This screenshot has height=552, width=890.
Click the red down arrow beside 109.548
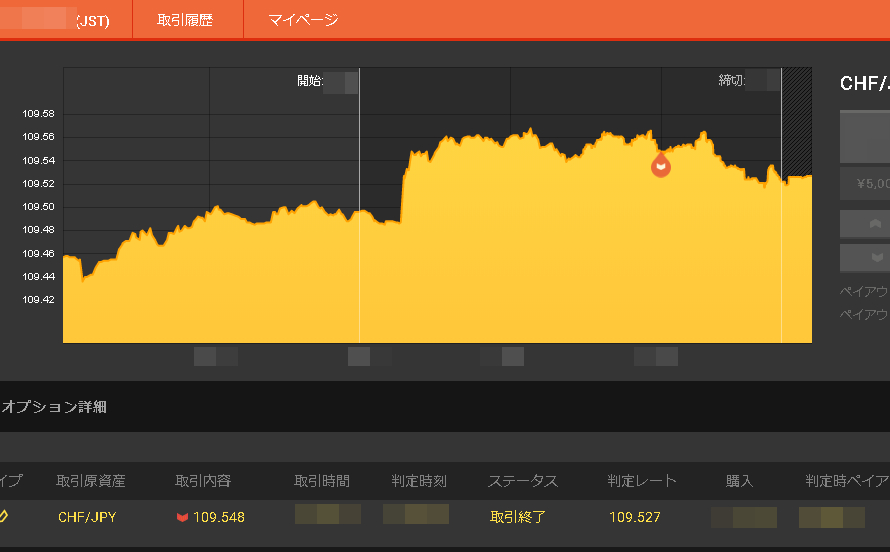tap(182, 517)
